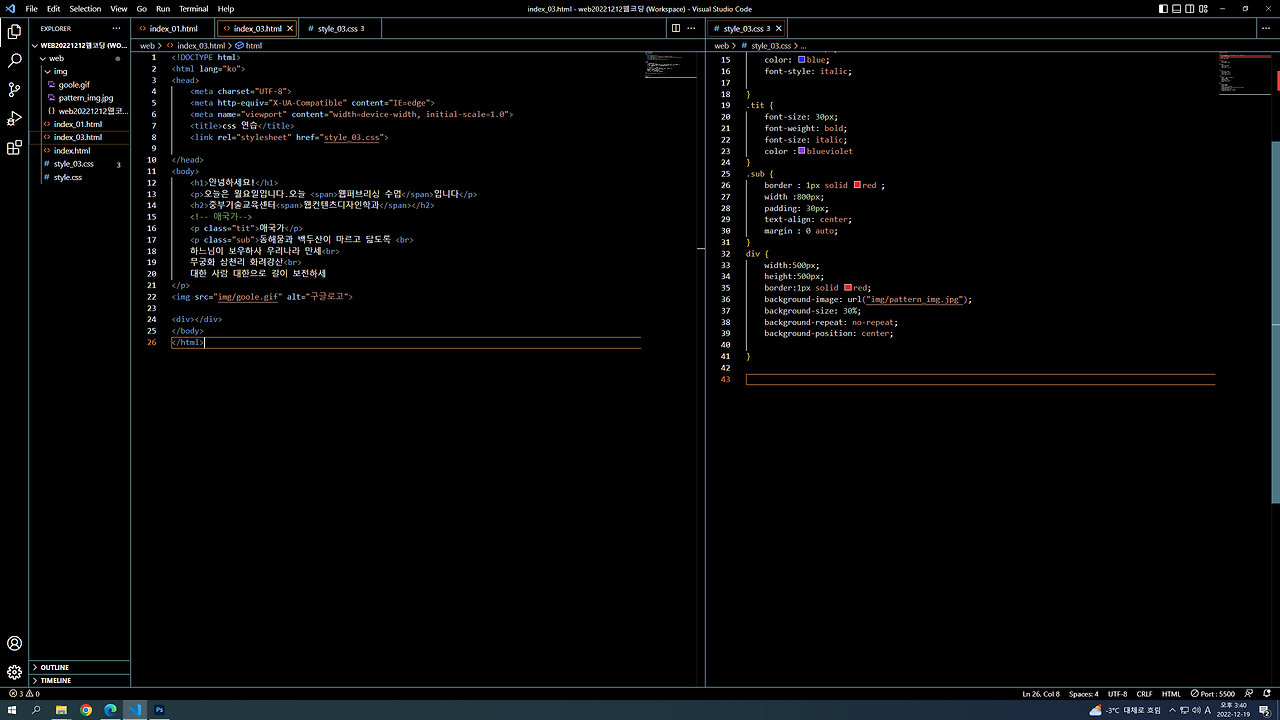Viewport: 1280px width, 720px height.
Task: Open more actions for left editor group
Action: pos(692,29)
